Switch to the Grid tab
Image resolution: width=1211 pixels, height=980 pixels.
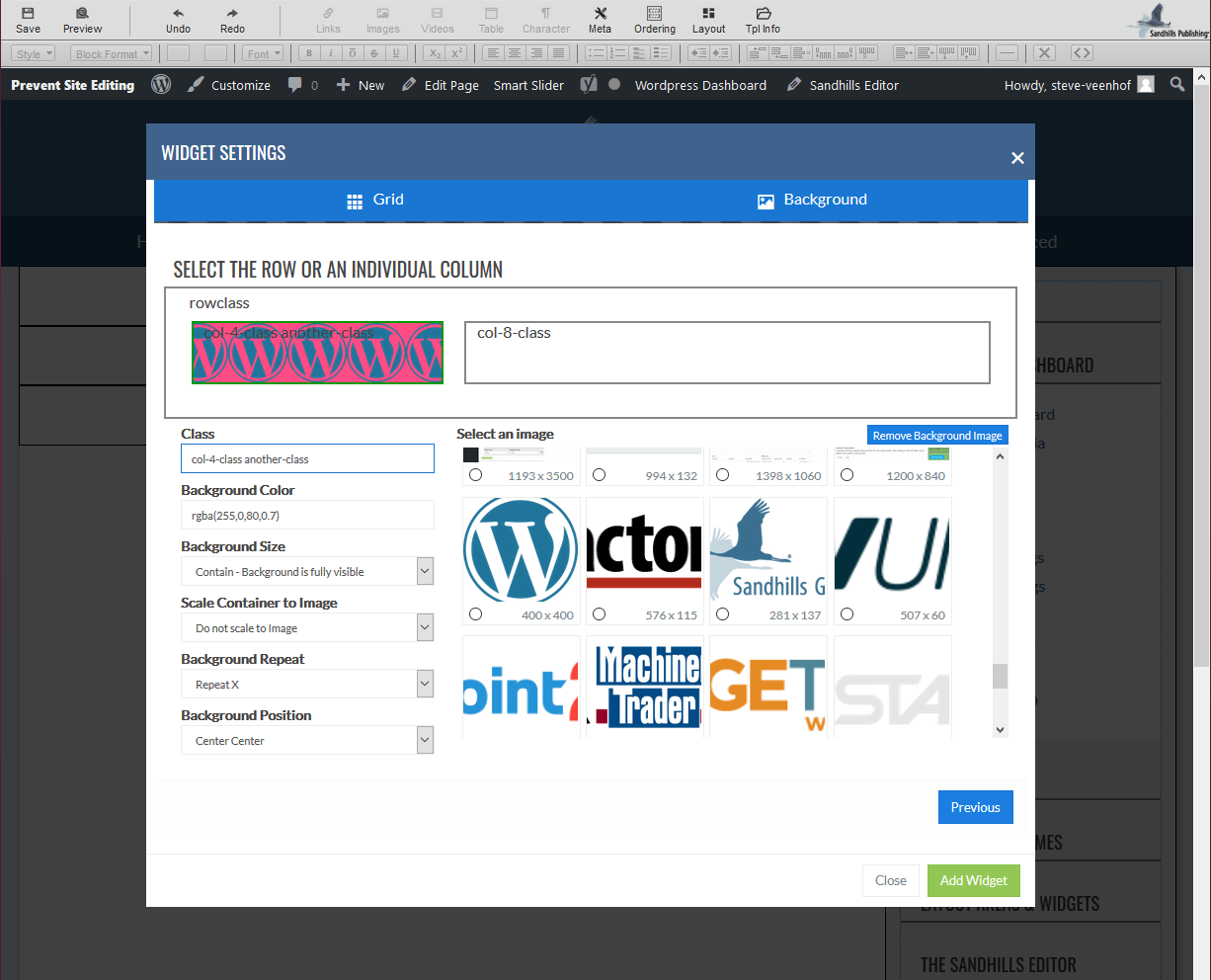374,201
